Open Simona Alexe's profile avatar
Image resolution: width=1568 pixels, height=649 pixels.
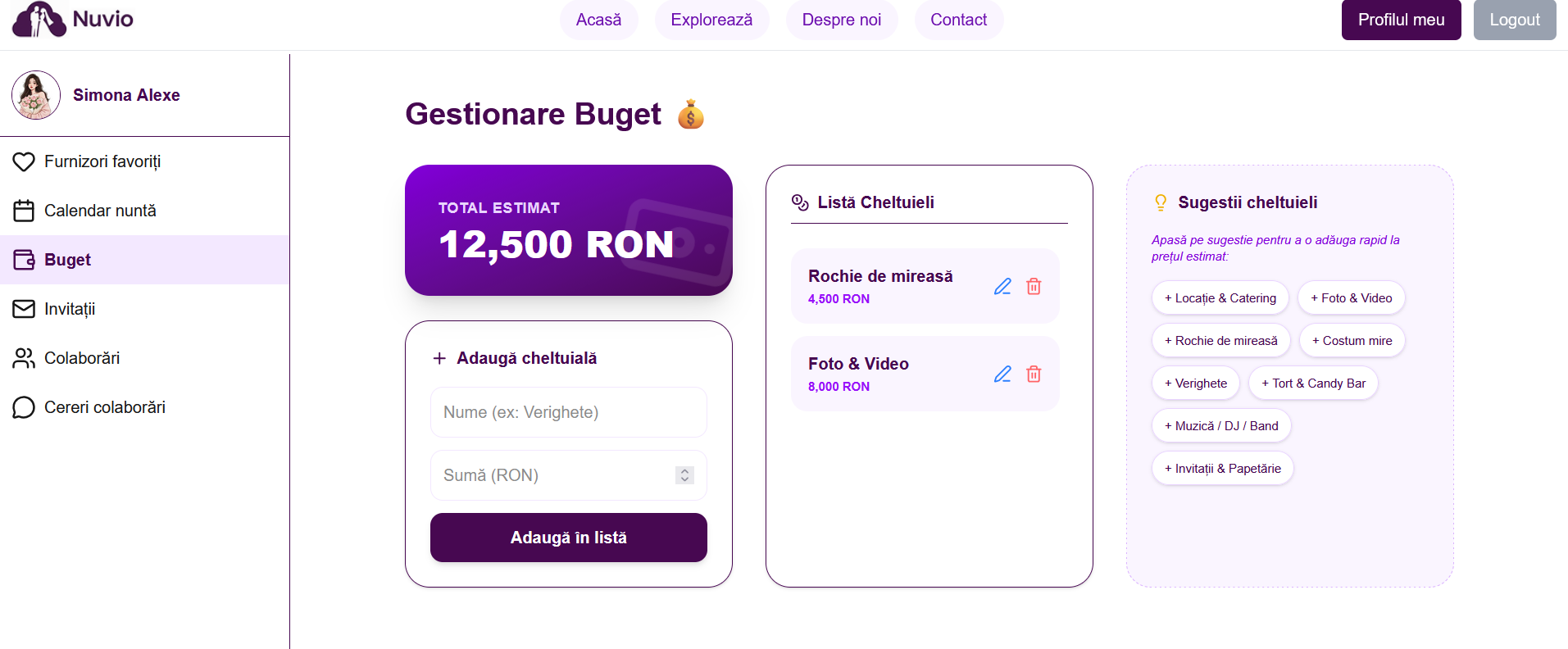pos(35,95)
